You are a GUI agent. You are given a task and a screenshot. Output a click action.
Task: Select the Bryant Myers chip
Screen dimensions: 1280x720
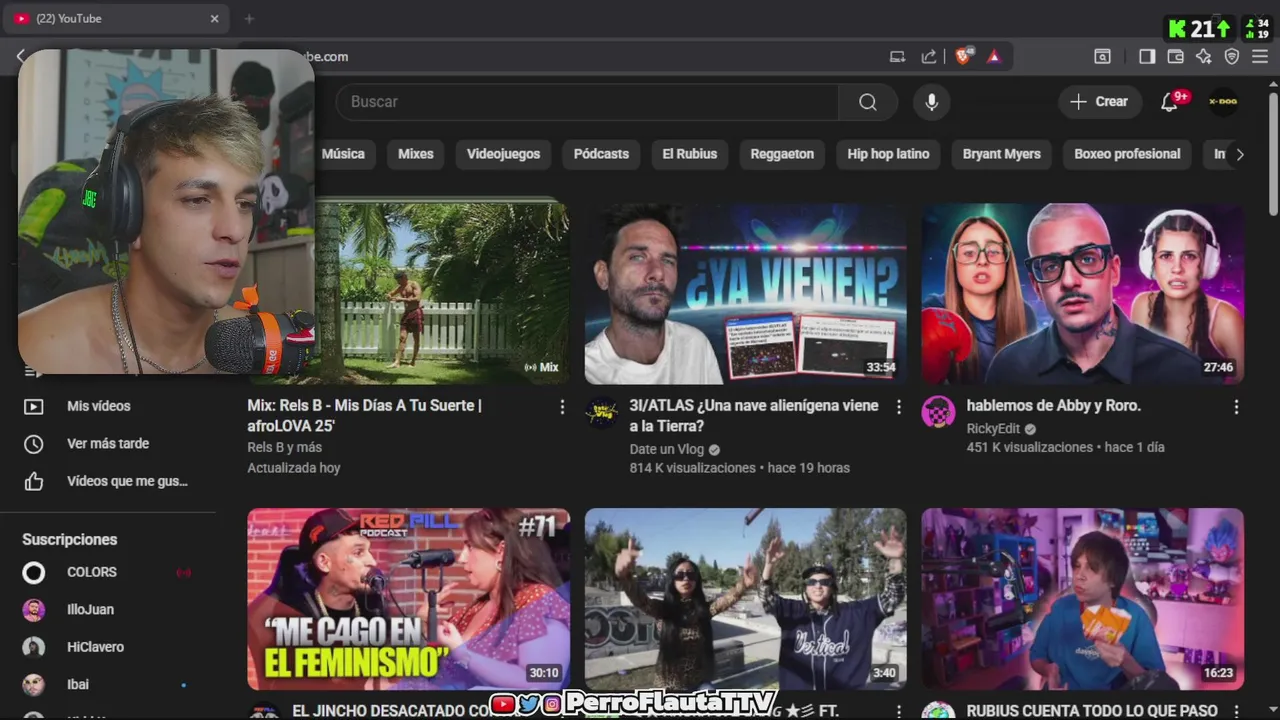pos(1001,154)
